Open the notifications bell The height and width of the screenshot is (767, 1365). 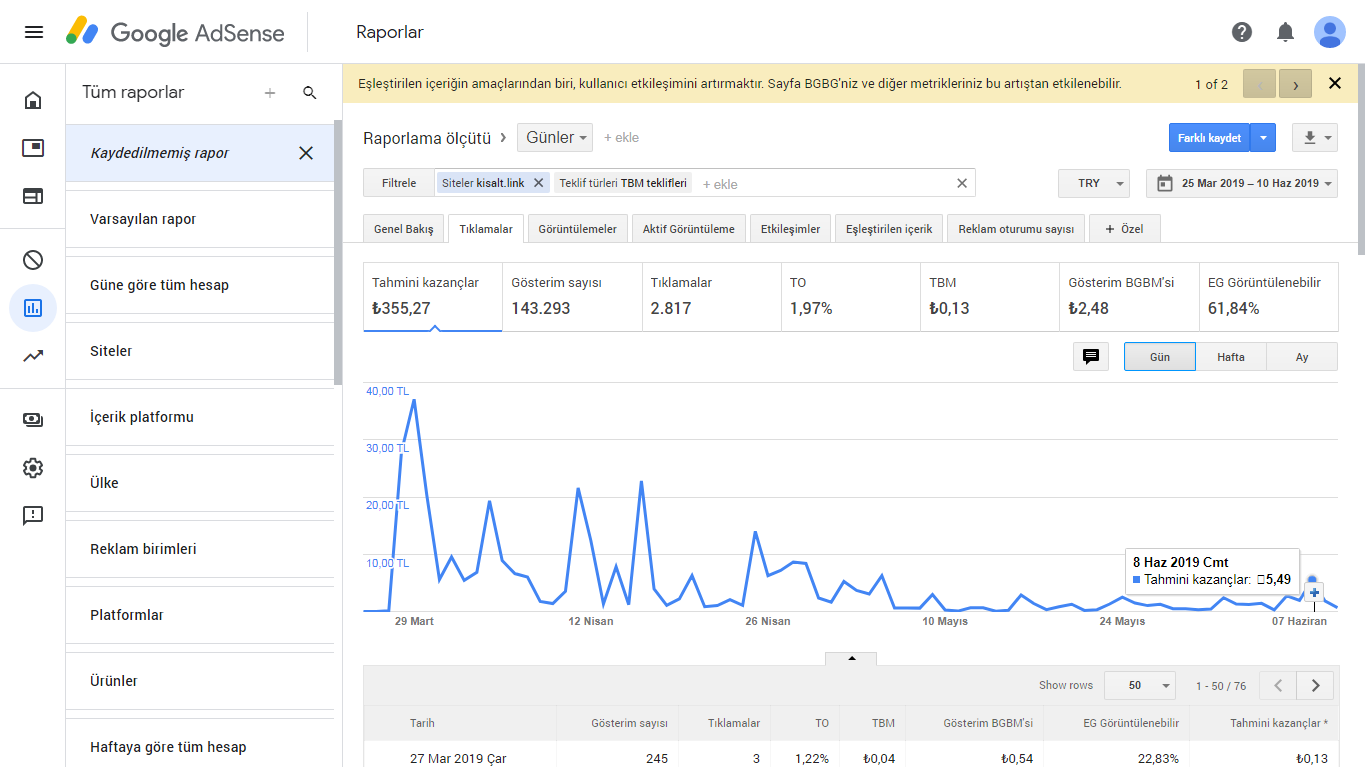[x=1286, y=32]
